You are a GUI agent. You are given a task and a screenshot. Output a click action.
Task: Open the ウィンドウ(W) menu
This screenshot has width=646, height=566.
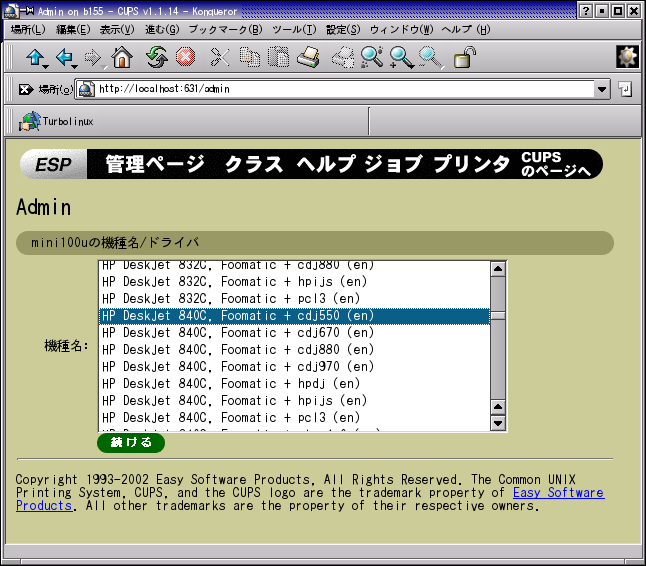[x=402, y=30]
